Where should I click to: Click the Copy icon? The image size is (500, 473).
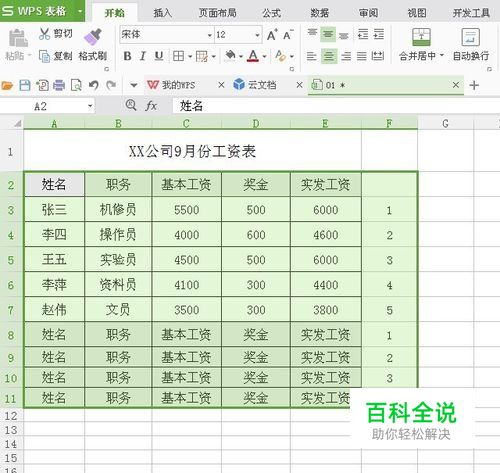pos(44,56)
